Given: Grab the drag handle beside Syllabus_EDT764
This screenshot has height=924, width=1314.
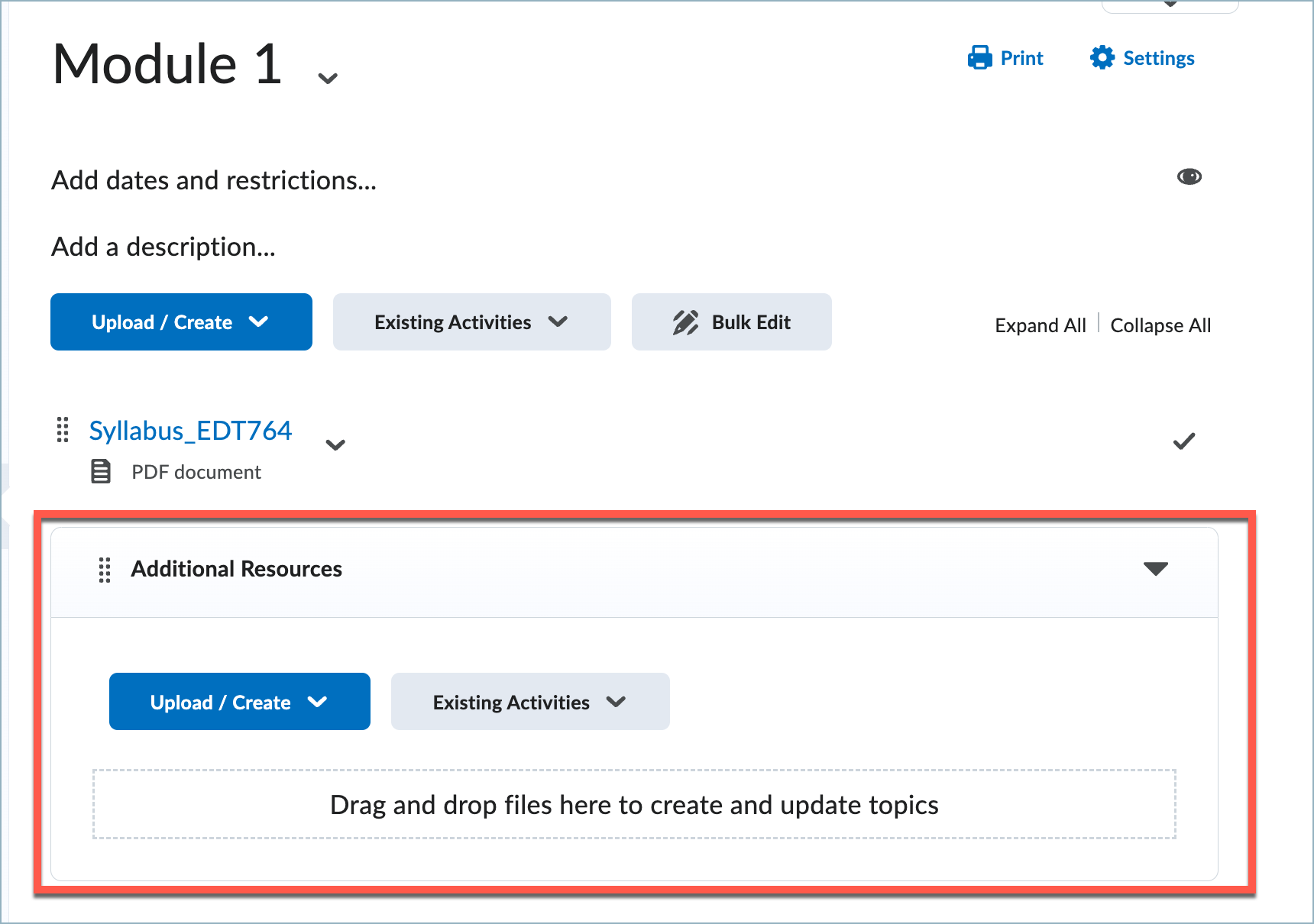Looking at the screenshot, I should pyautogui.click(x=63, y=430).
